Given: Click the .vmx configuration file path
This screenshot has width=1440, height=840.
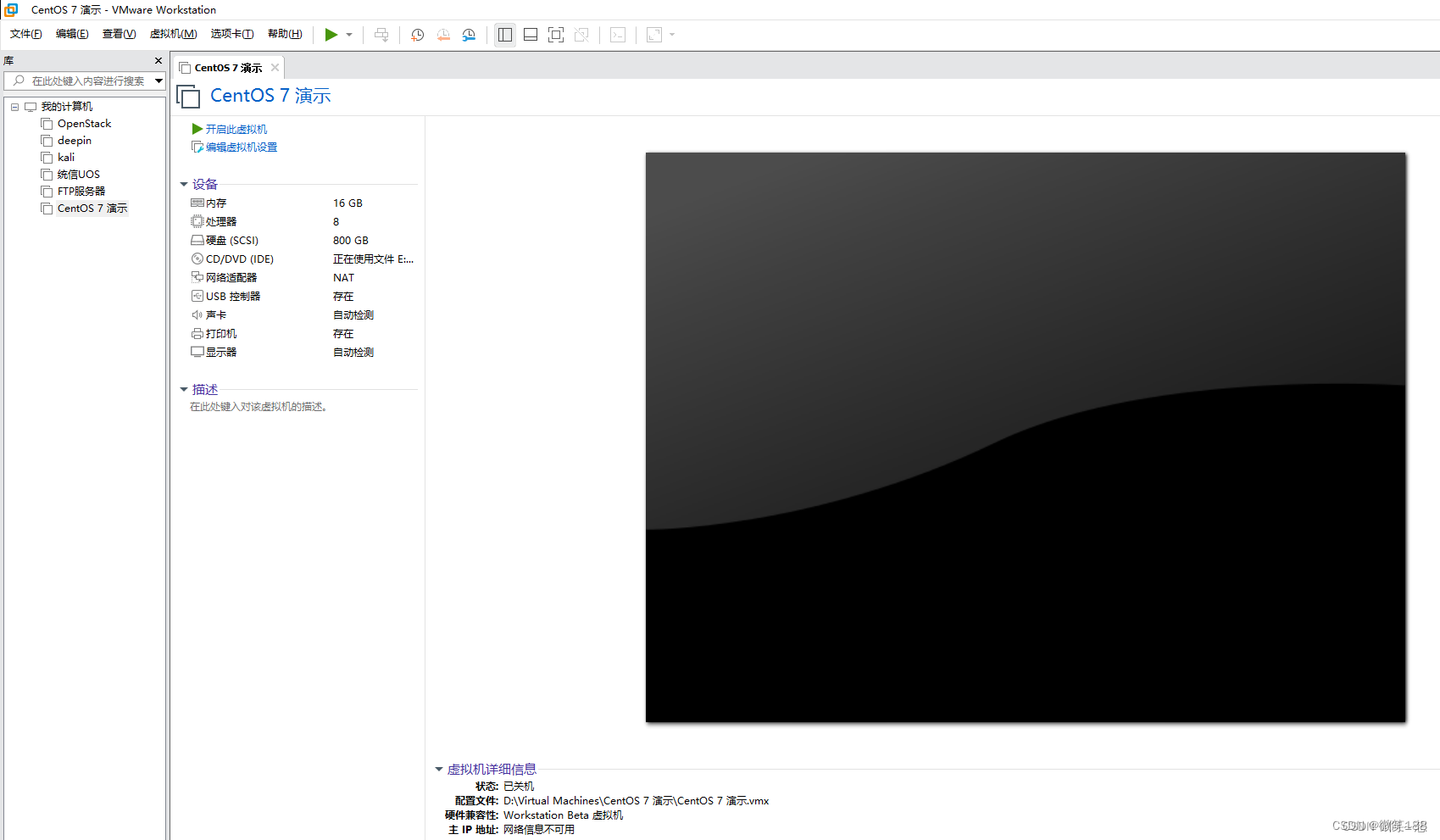Looking at the screenshot, I should (636, 801).
